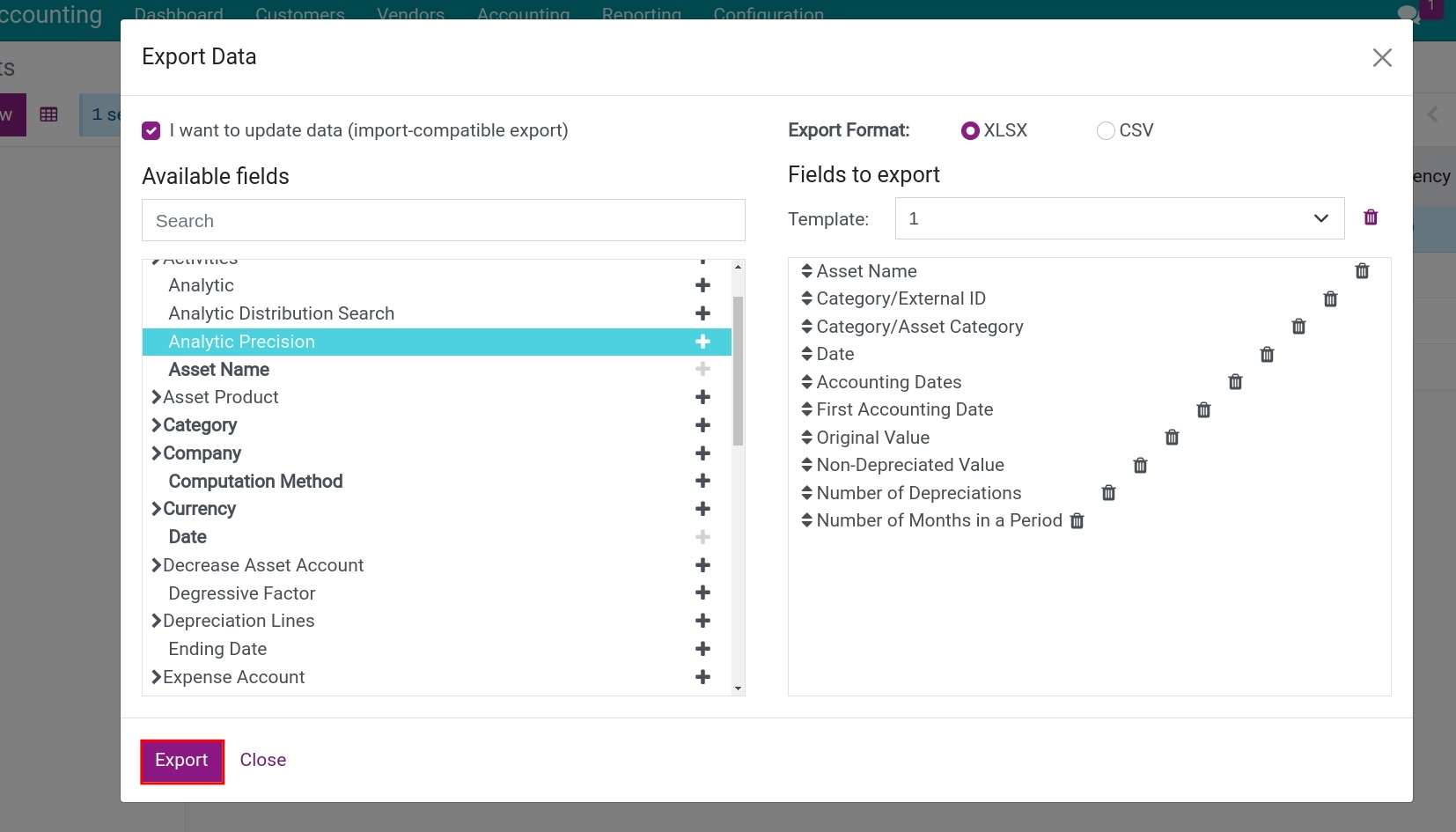Add Depreciation Lines field to export
Screen dimensions: 1456x832
coord(702,621)
